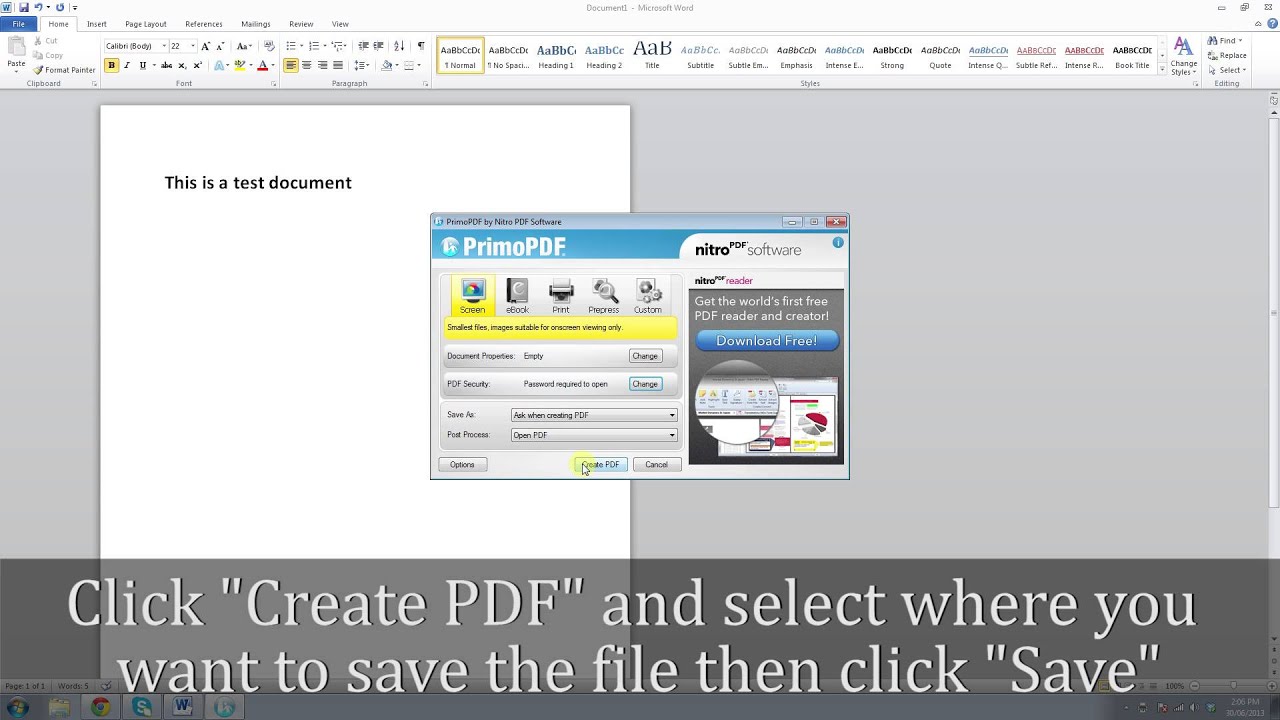This screenshot has width=1280, height=720.
Task: Click the Align Text Right icon
Action: point(322,65)
